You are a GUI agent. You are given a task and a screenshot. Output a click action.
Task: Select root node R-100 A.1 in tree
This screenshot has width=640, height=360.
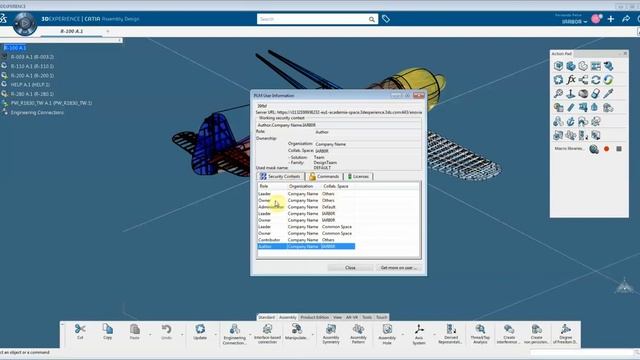pos(15,48)
